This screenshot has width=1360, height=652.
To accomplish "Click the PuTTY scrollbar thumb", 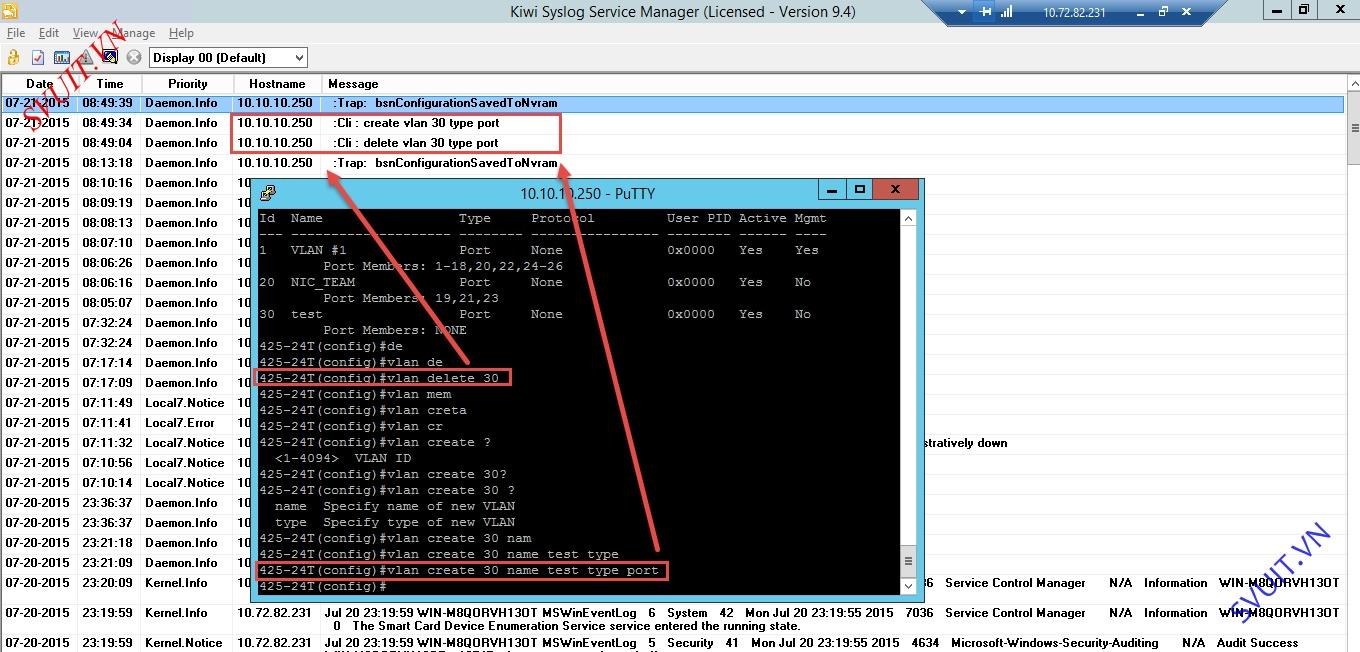I will 908,562.
